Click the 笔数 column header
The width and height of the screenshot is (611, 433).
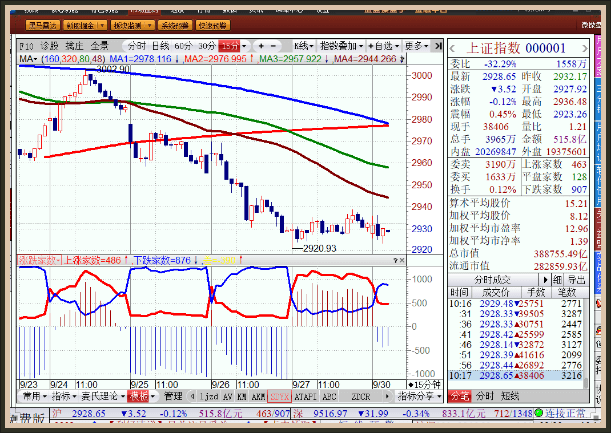(x=566, y=292)
